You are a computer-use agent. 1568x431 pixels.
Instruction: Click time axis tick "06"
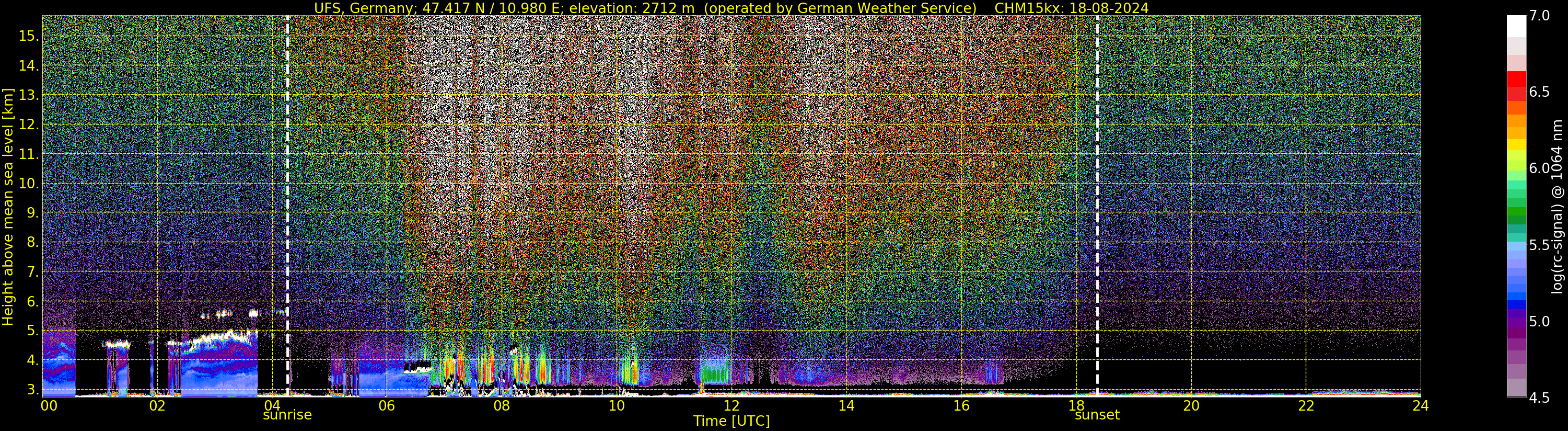click(387, 405)
